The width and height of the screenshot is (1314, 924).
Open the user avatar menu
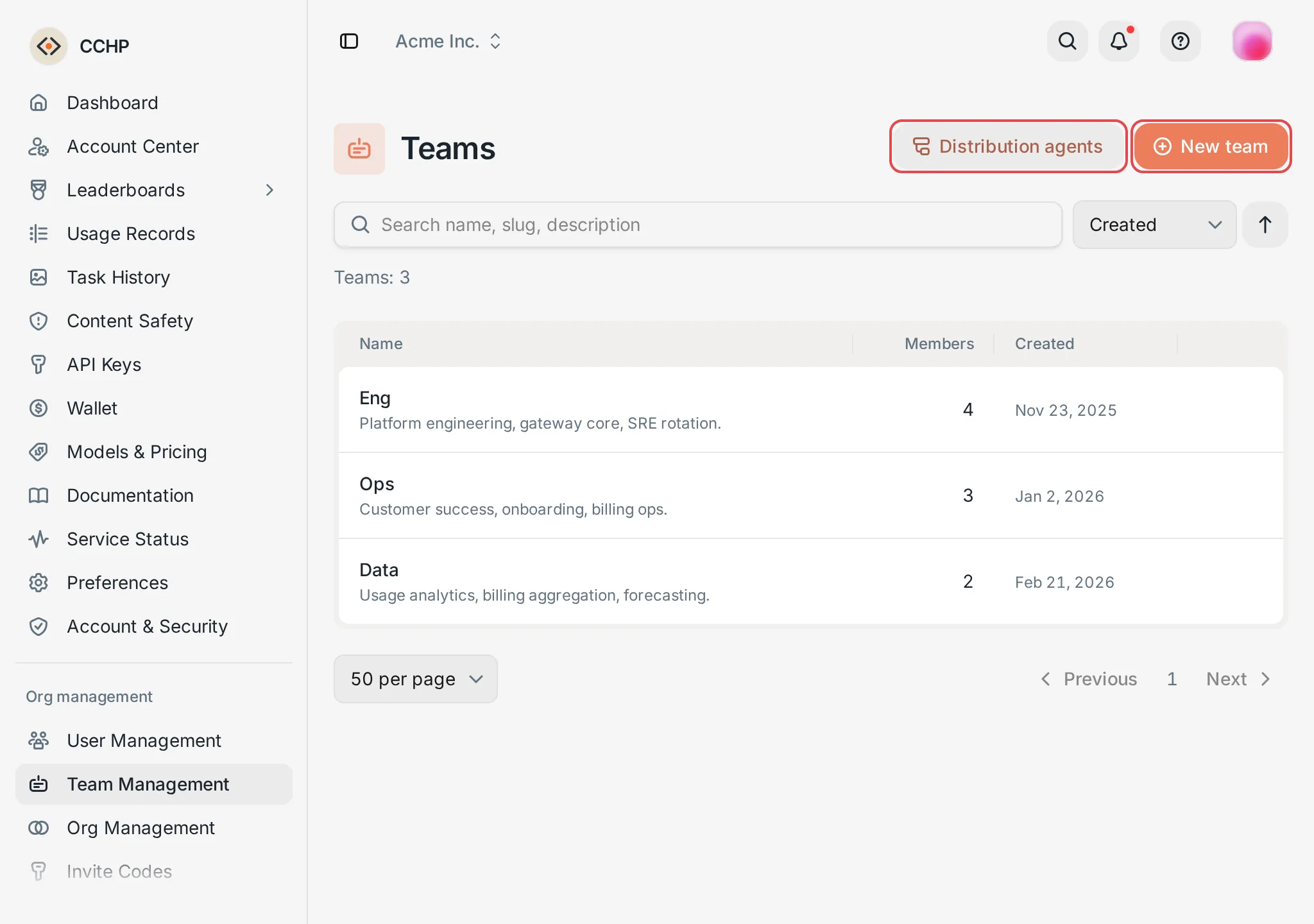click(x=1252, y=41)
